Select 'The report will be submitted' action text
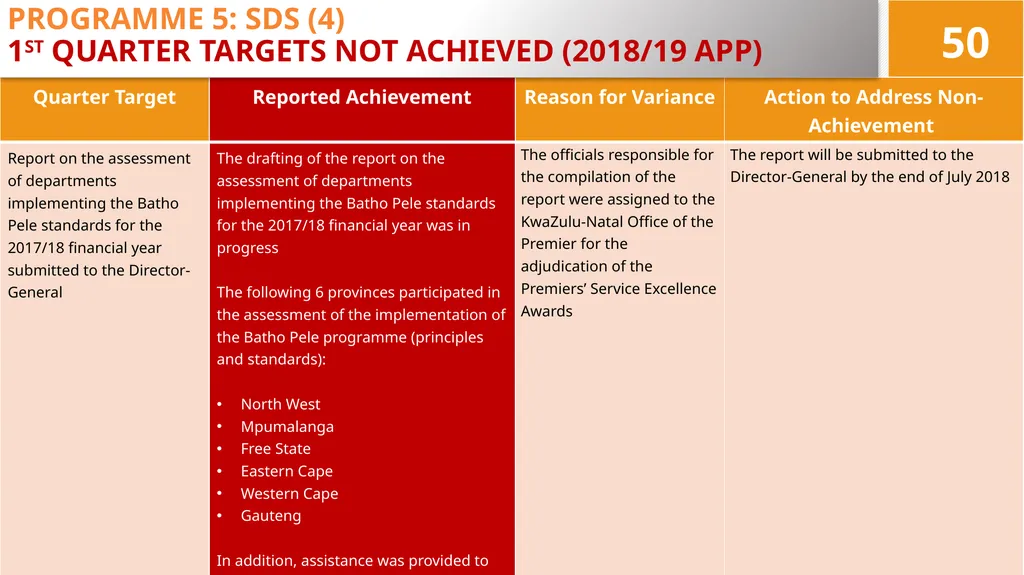 tap(870, 166)
